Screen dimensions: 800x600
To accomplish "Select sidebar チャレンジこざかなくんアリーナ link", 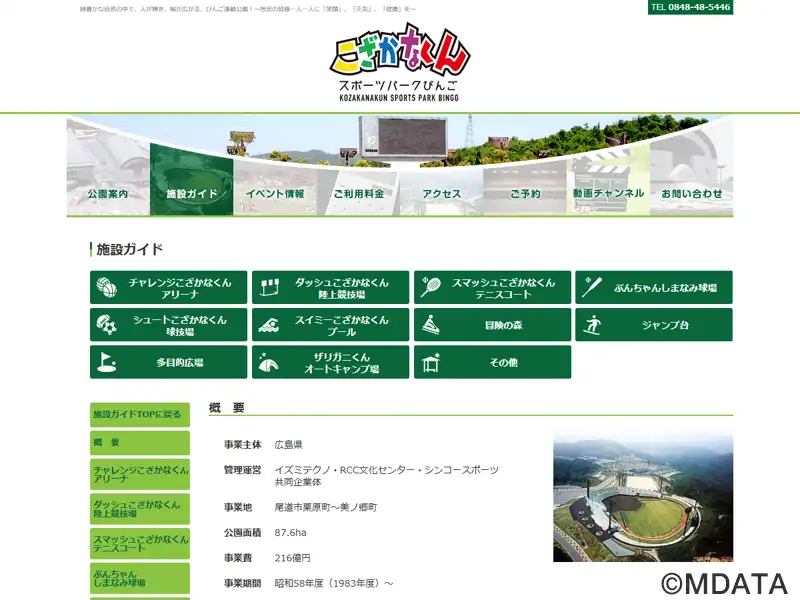I will pos(140,474).
